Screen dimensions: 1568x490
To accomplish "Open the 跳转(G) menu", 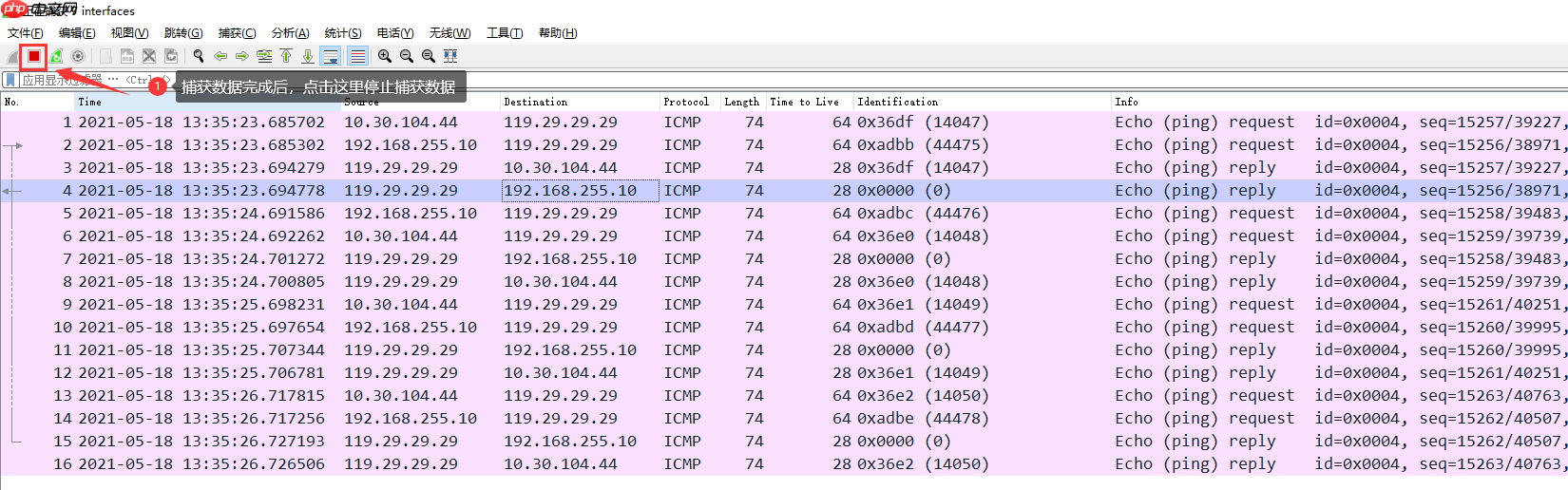I will point(183,33).
